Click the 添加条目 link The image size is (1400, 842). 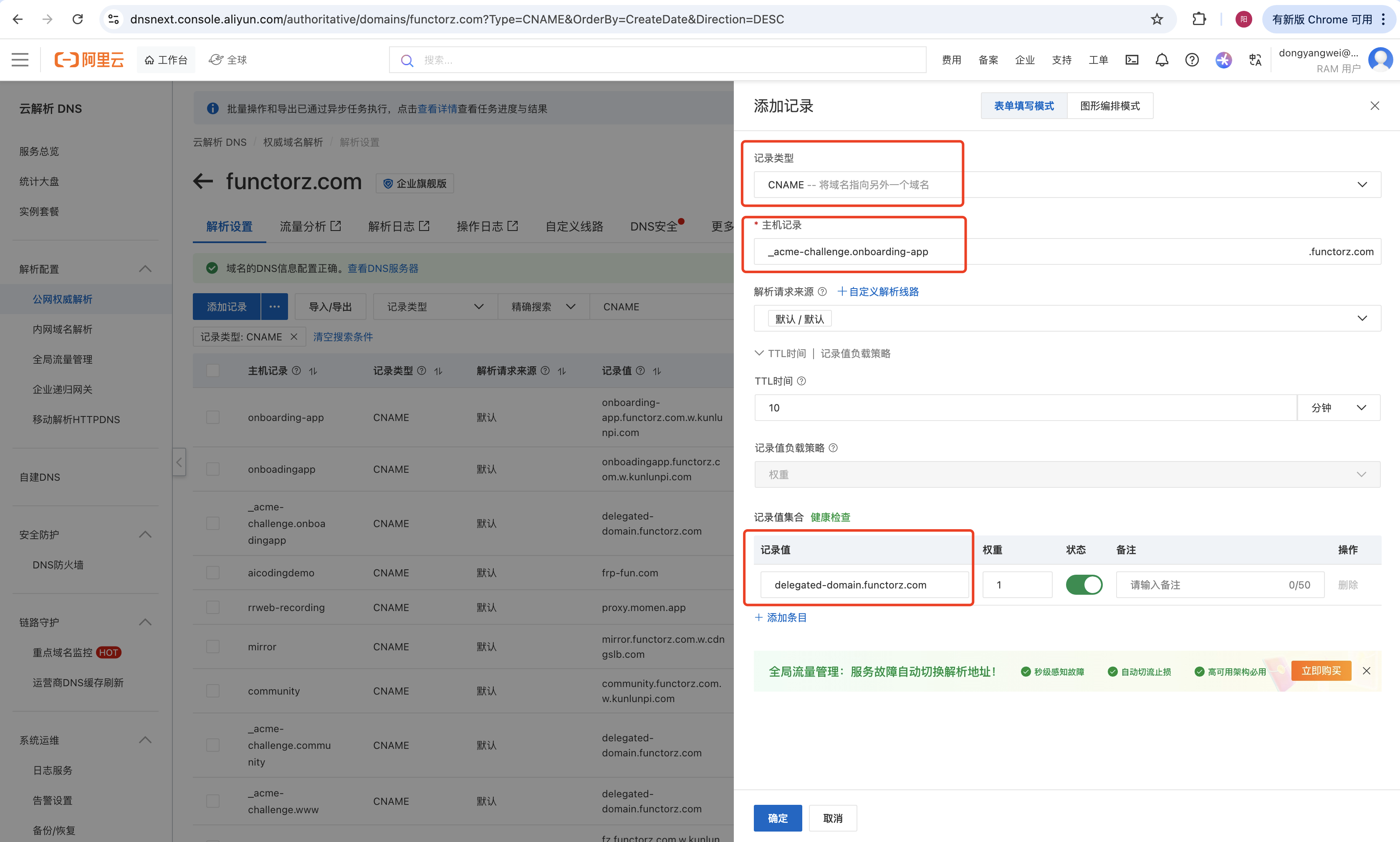pyautogui.click(x=781, y=617)
